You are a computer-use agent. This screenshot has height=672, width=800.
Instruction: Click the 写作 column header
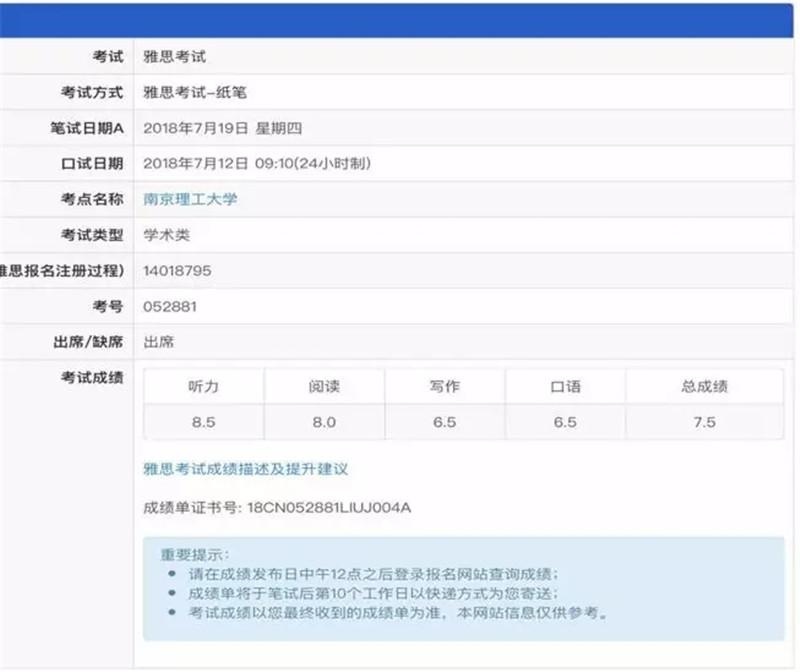pos(445,386)
